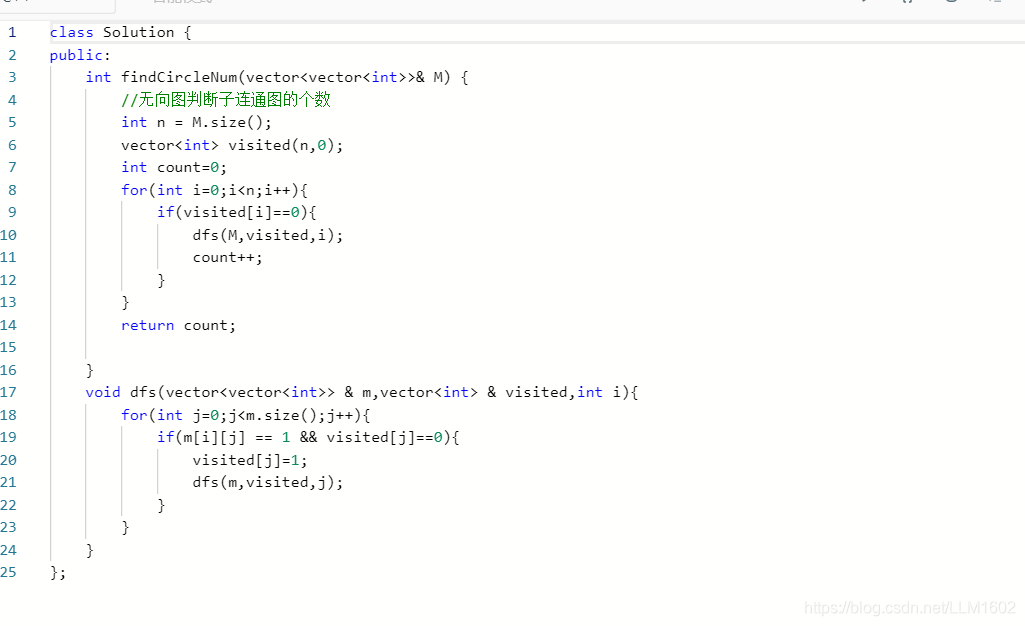Screen dimensions: 1025x626
Task: Click line number 15, the empty line
Action: [x=8, y=348]
